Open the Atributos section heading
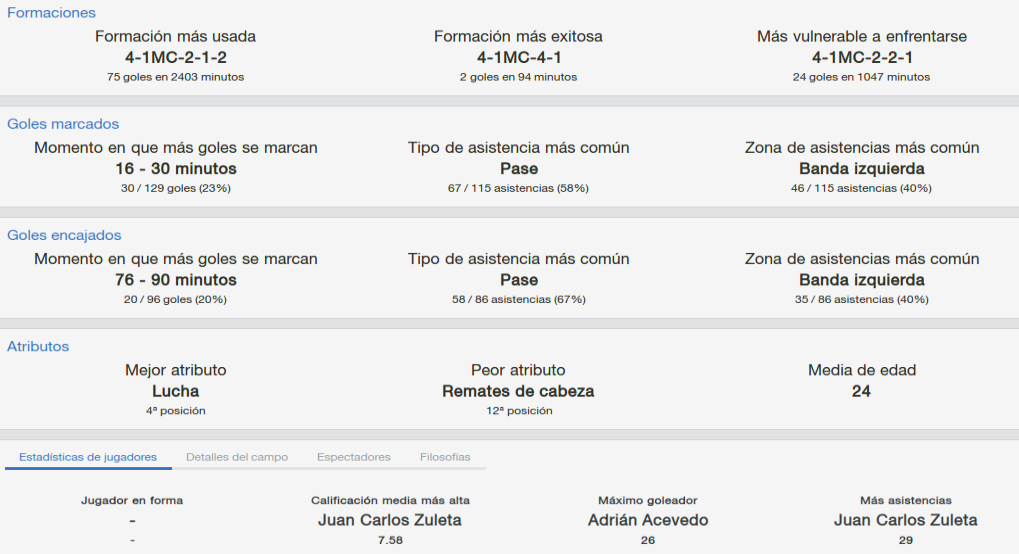Screen dimensions: 1019x554 (x=38, y=347)
